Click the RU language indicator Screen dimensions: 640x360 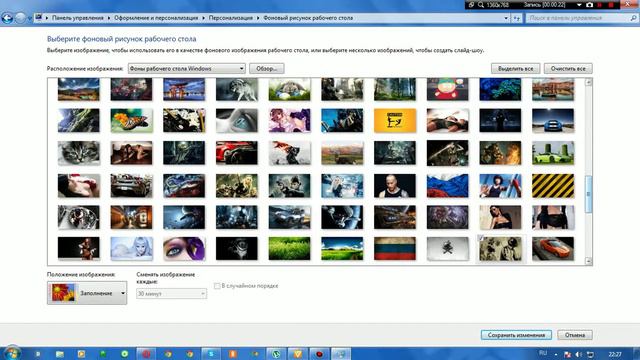point(543,353)
